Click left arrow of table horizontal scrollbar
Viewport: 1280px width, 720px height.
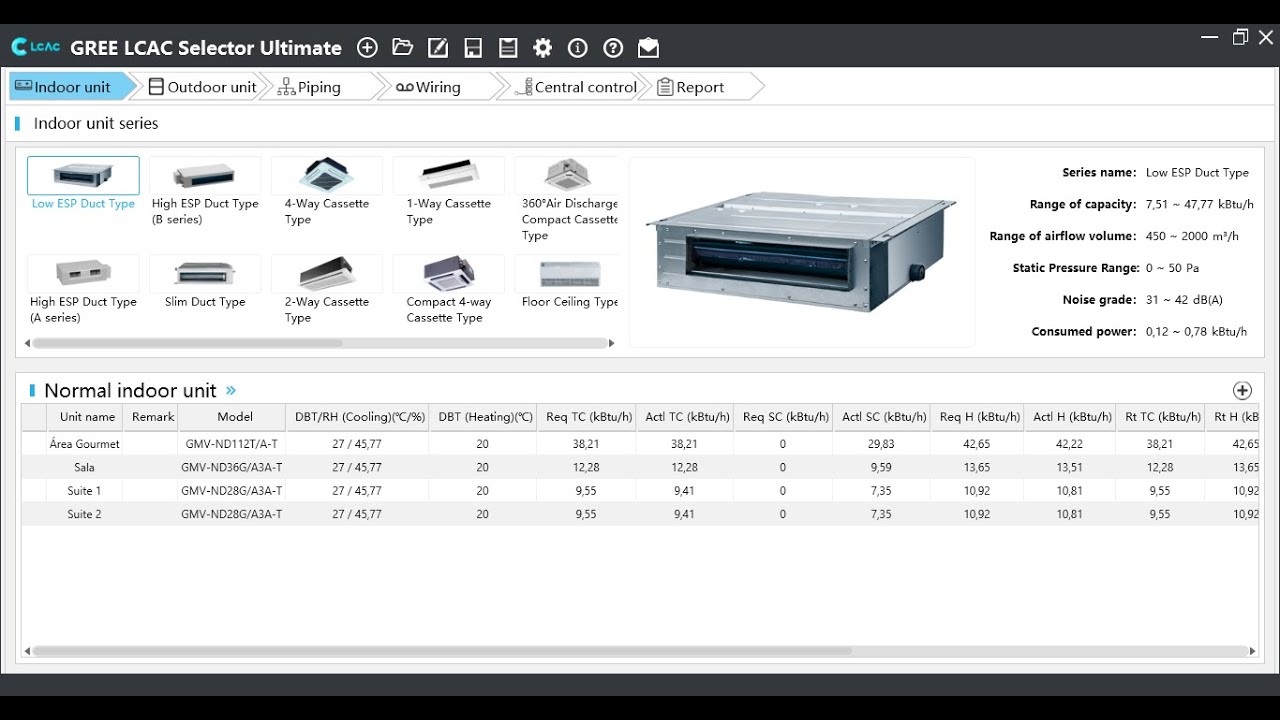pos(27,651)
